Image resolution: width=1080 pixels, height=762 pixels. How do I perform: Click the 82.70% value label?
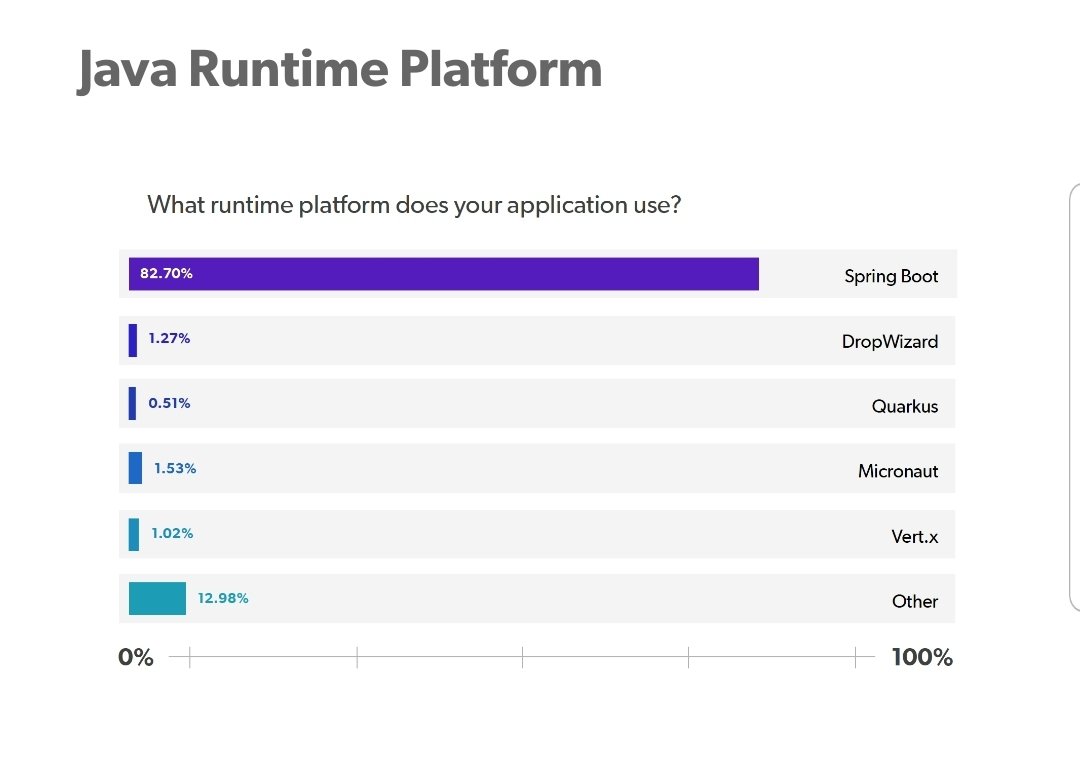coord(166,274)
